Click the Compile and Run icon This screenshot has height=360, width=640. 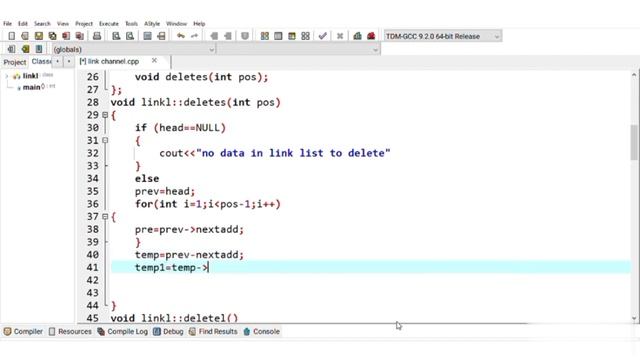point(292,36)
